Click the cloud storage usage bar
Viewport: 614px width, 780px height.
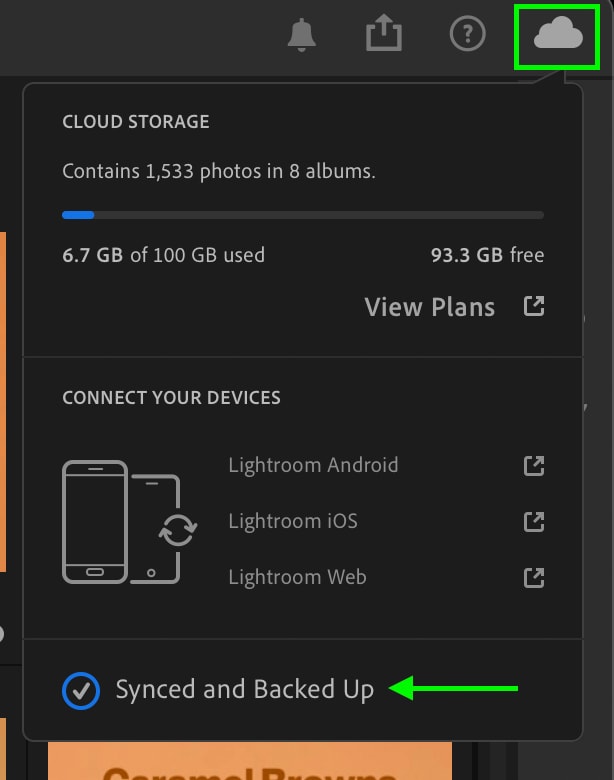[303, 215]
